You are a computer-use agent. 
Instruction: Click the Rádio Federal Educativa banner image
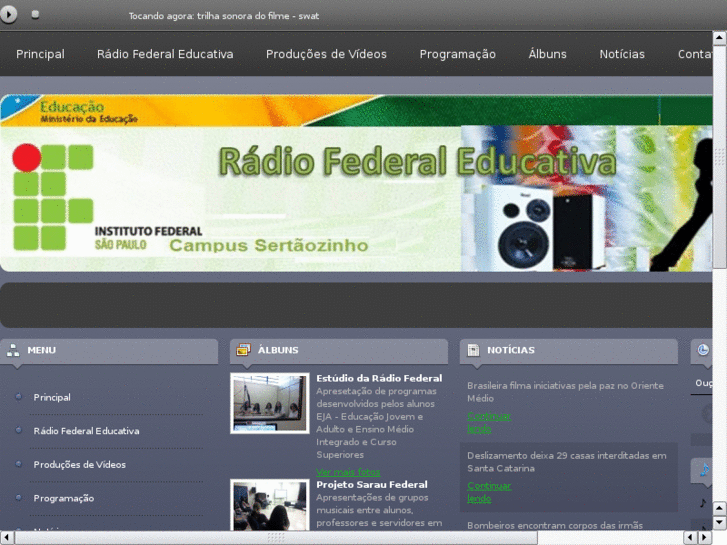356,183
